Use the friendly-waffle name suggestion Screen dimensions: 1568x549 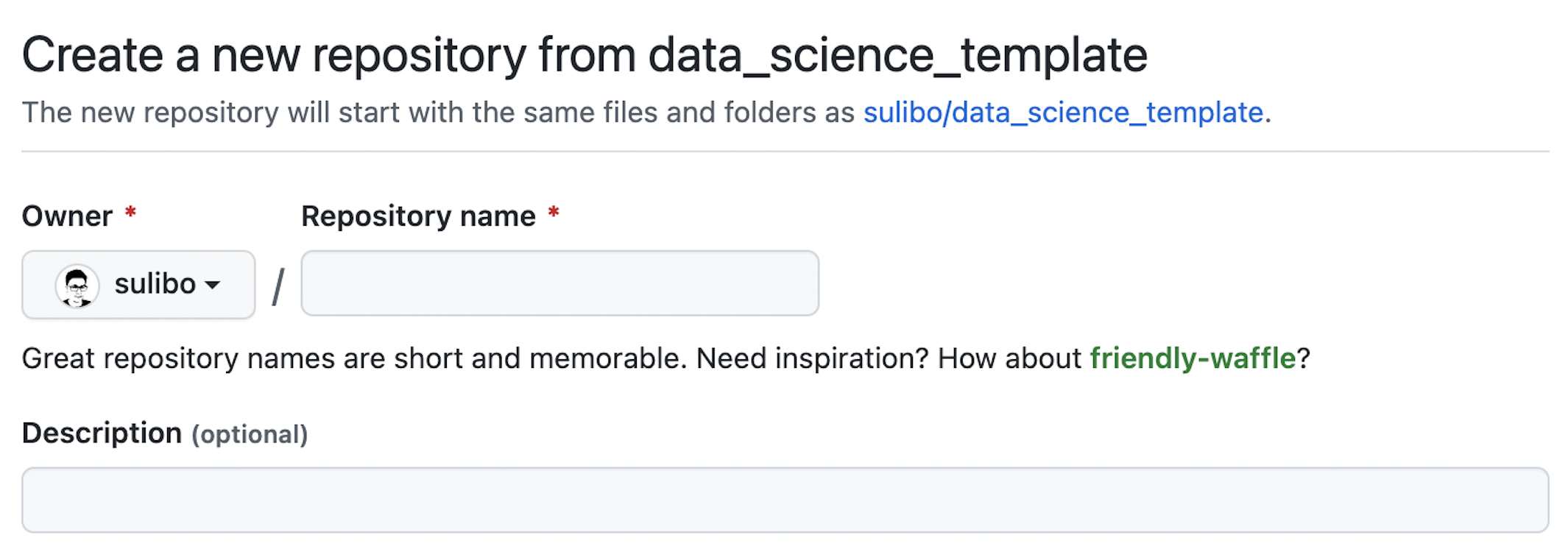[x=1192, y=358]
